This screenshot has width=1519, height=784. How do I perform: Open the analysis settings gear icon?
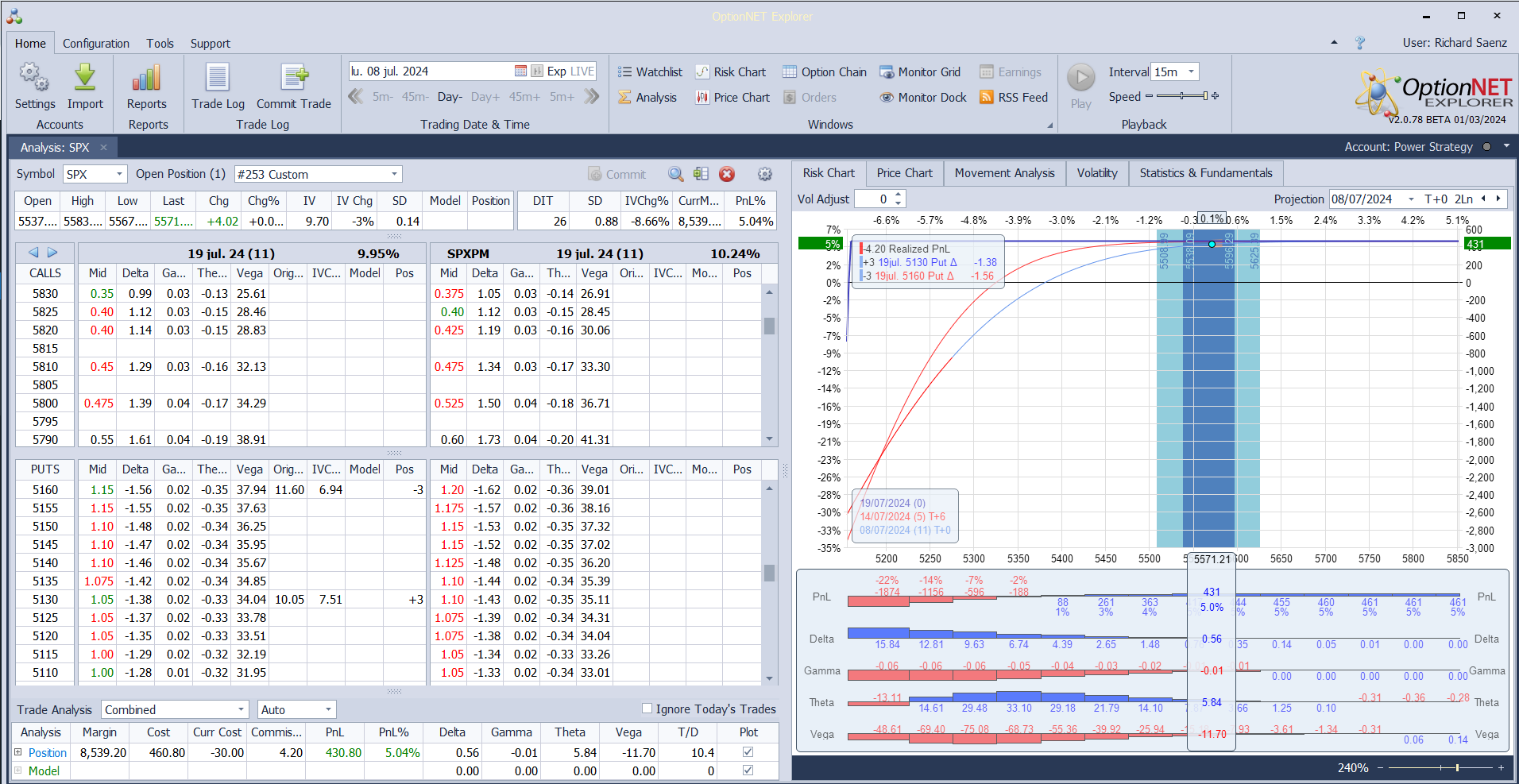pos(764,174)
